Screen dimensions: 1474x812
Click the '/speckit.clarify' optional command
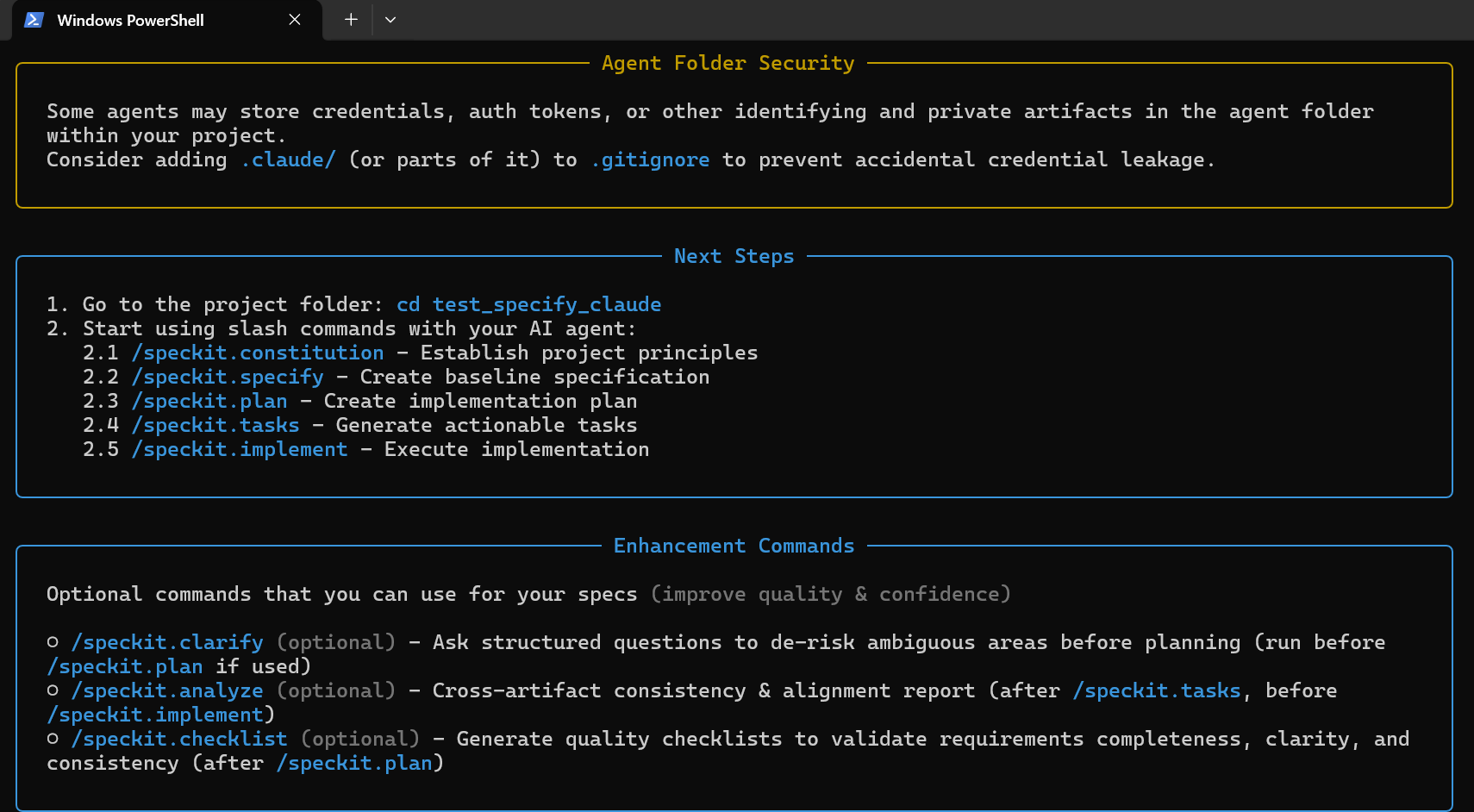click(167, 642)
